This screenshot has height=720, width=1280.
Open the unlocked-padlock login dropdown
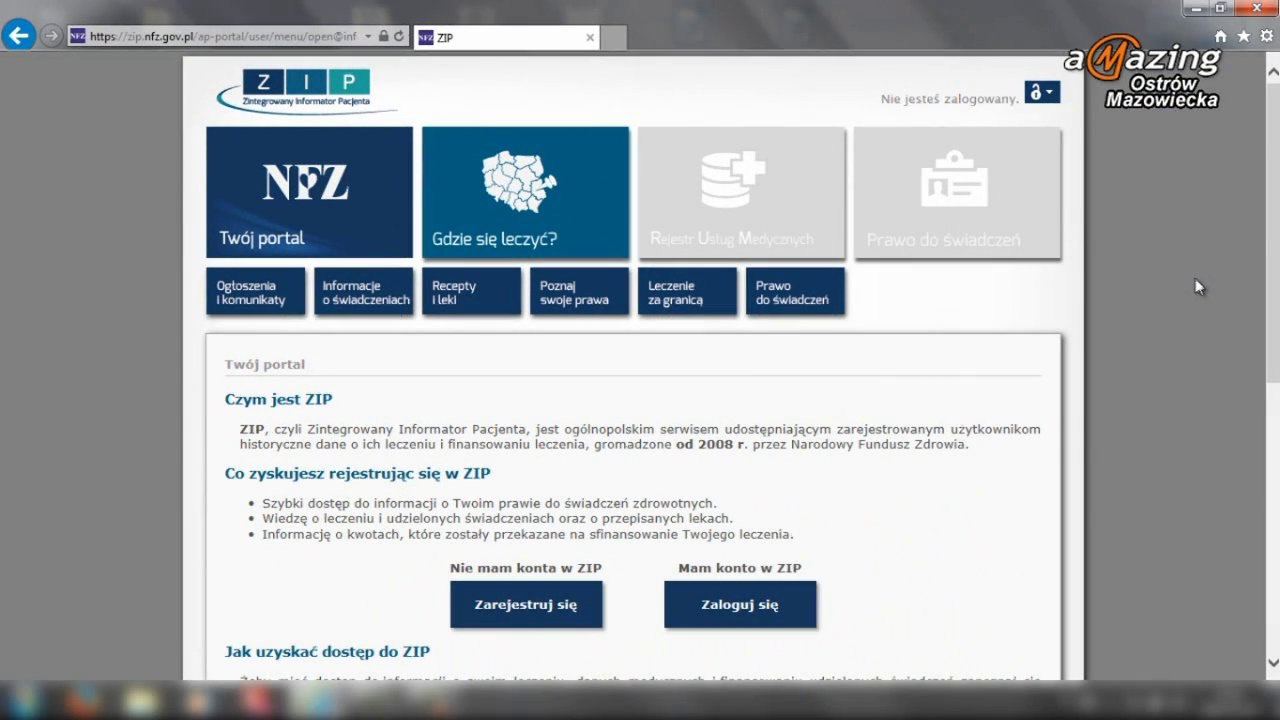coord(1042,92)
